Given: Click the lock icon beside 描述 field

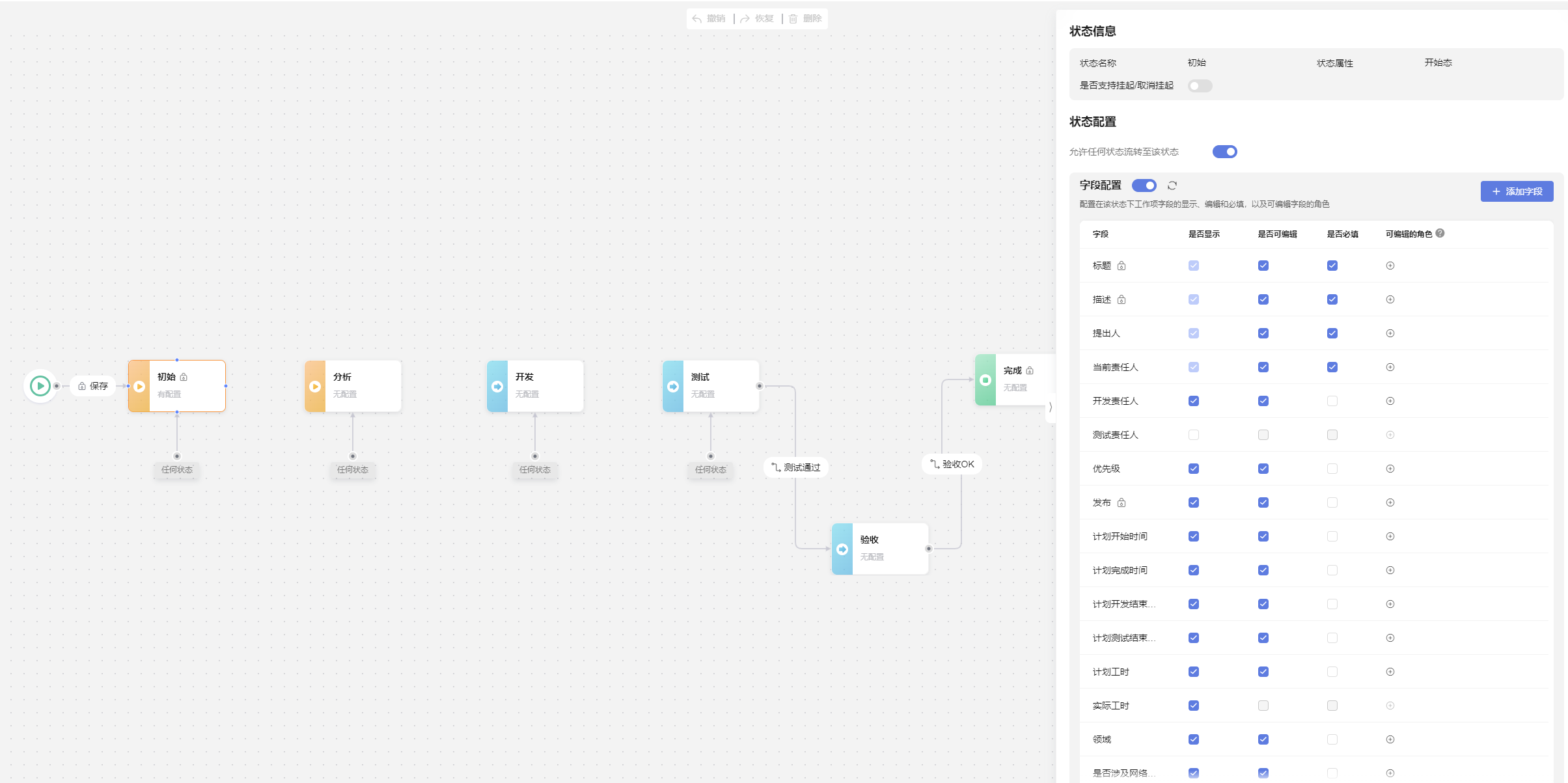Looking at the screenshot, I should pyautogui.click(x=1121, y=299).
